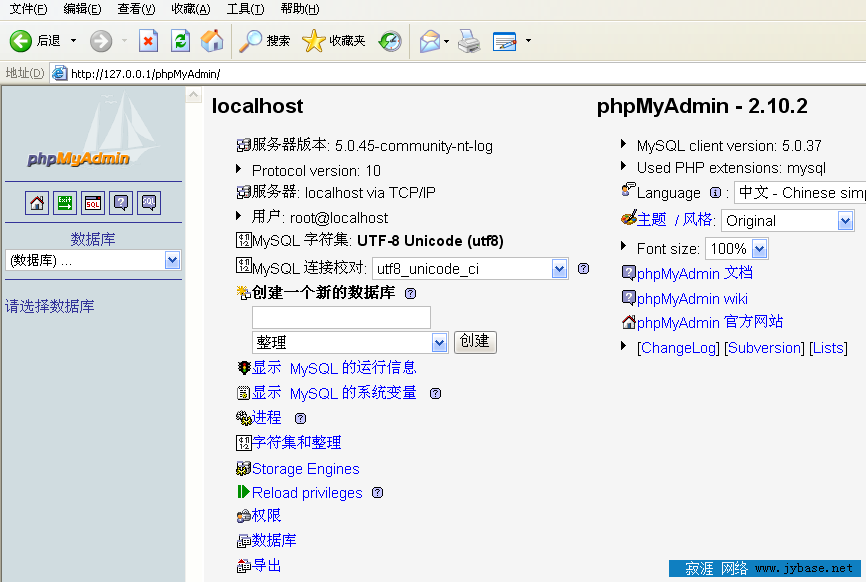This screenshot has width=866, height=582.
Task: Open Favorites star toolbar button
Action: [334, 41]
